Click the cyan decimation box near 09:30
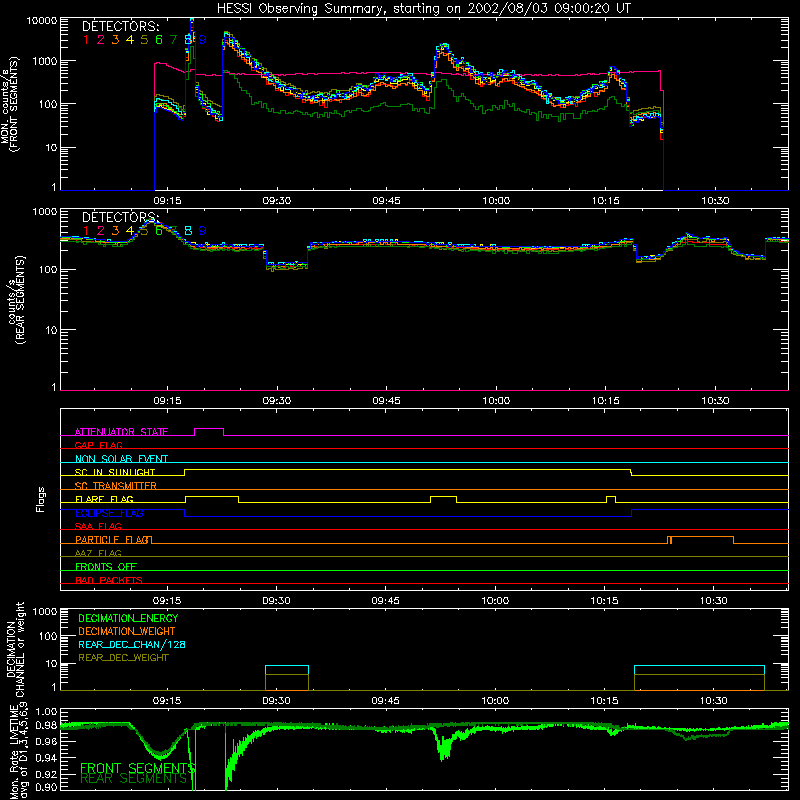 coord(287,670)
